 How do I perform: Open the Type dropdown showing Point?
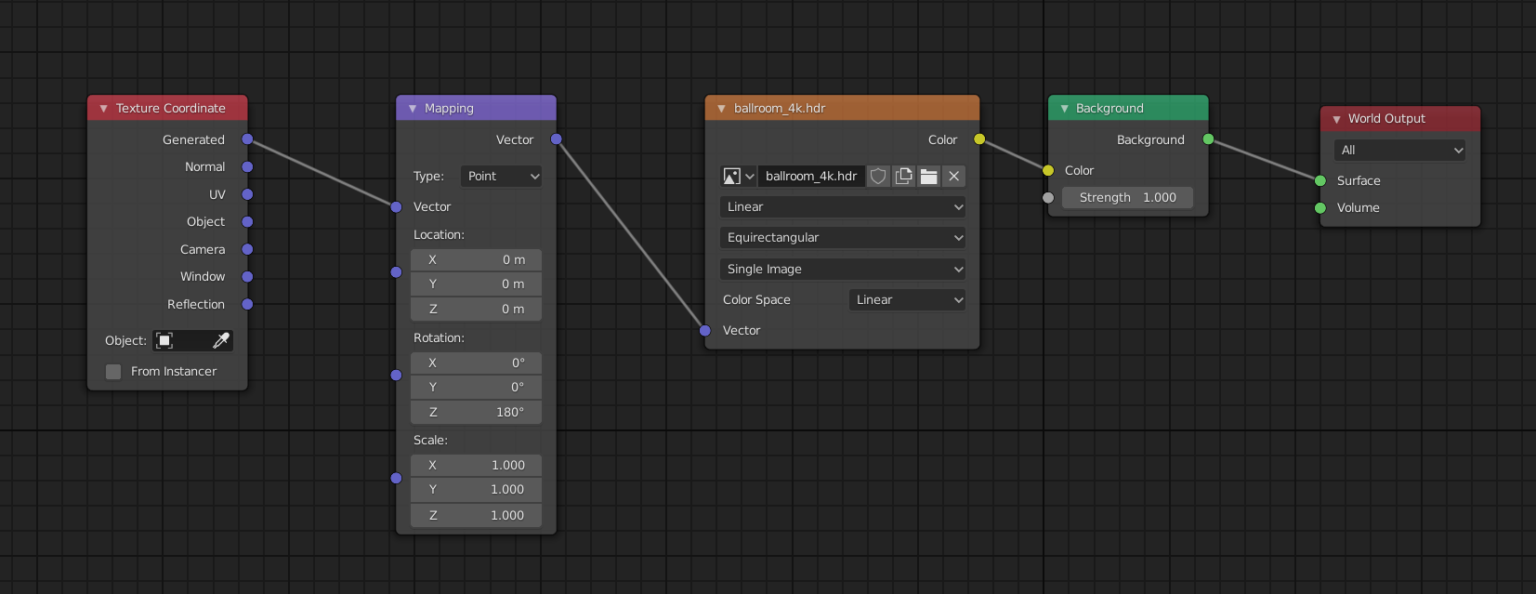501,176
